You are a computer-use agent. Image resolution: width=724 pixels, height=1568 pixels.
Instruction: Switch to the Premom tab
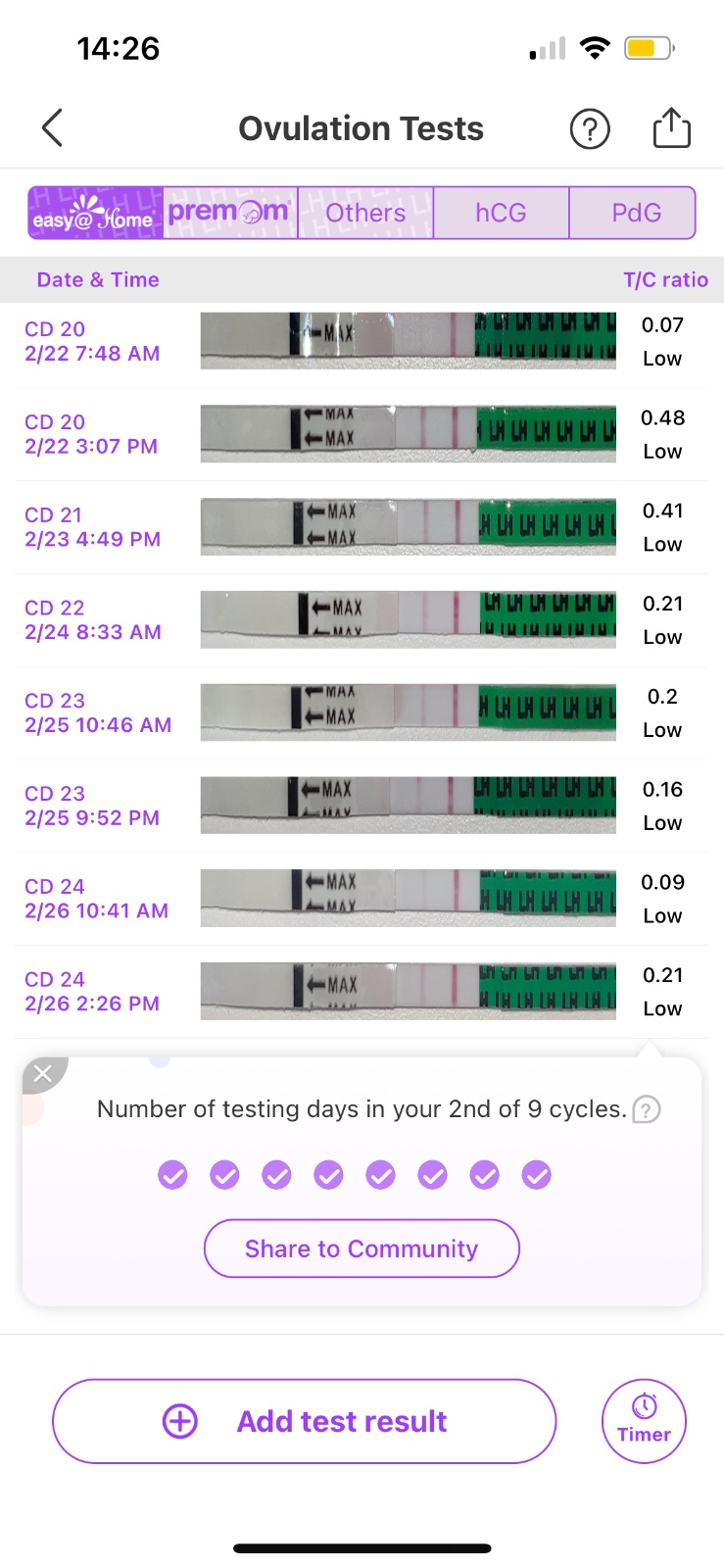230,213
